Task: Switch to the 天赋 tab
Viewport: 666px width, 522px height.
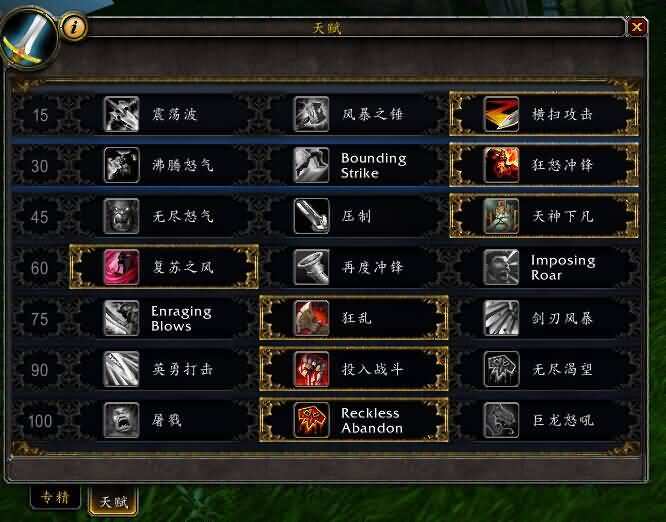Action: click(113, 501)
